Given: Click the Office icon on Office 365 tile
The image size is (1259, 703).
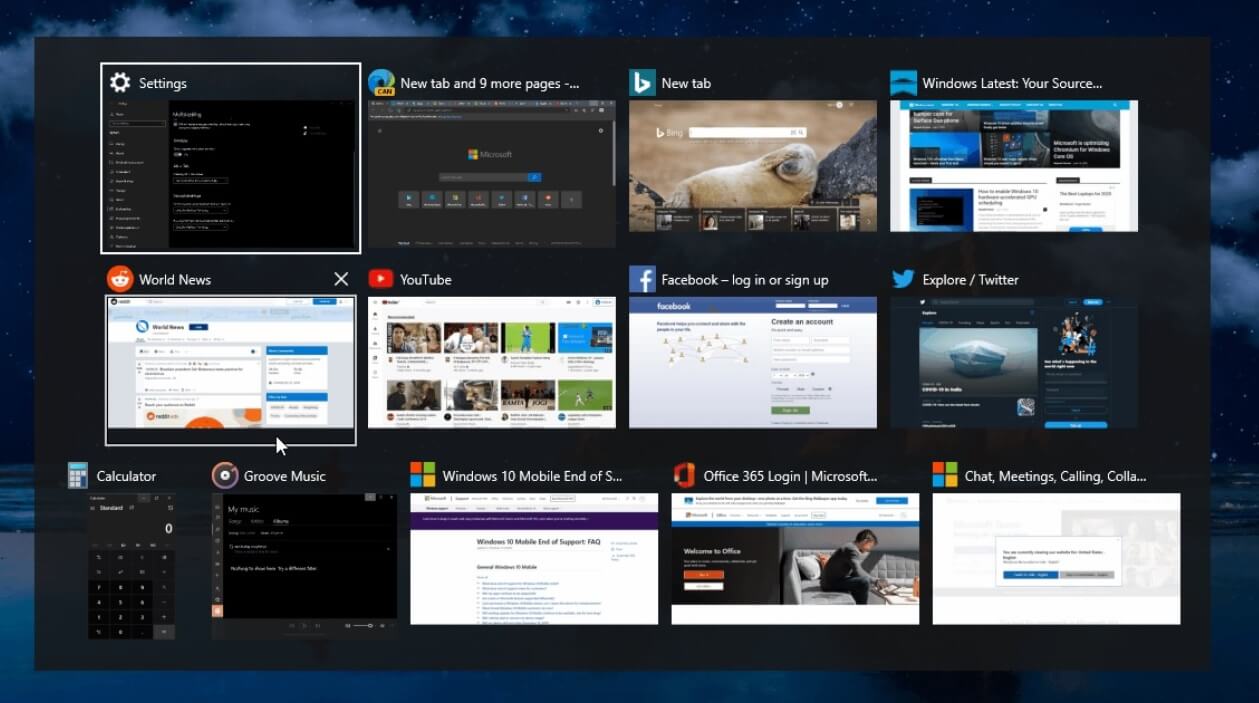Looking at the screenshot, I should tap(686, 476).
